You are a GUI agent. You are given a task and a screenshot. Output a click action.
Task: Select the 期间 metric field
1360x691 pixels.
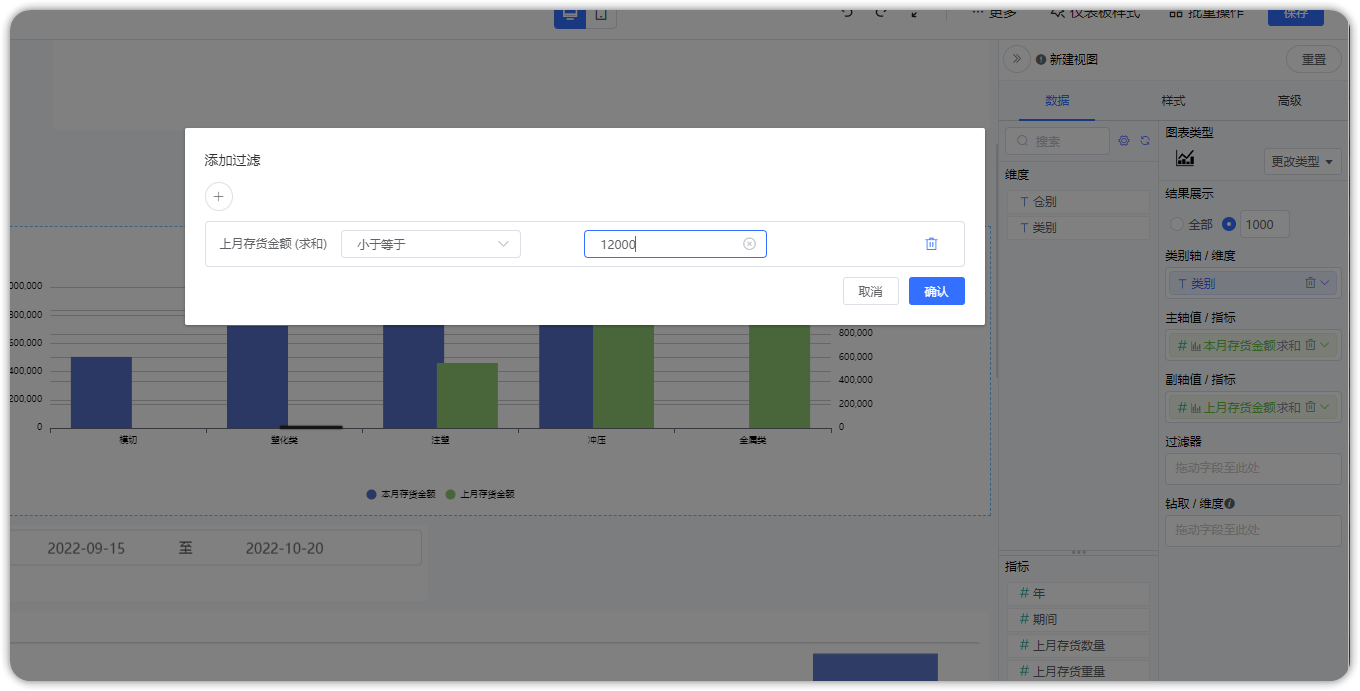click(1078, 619)
